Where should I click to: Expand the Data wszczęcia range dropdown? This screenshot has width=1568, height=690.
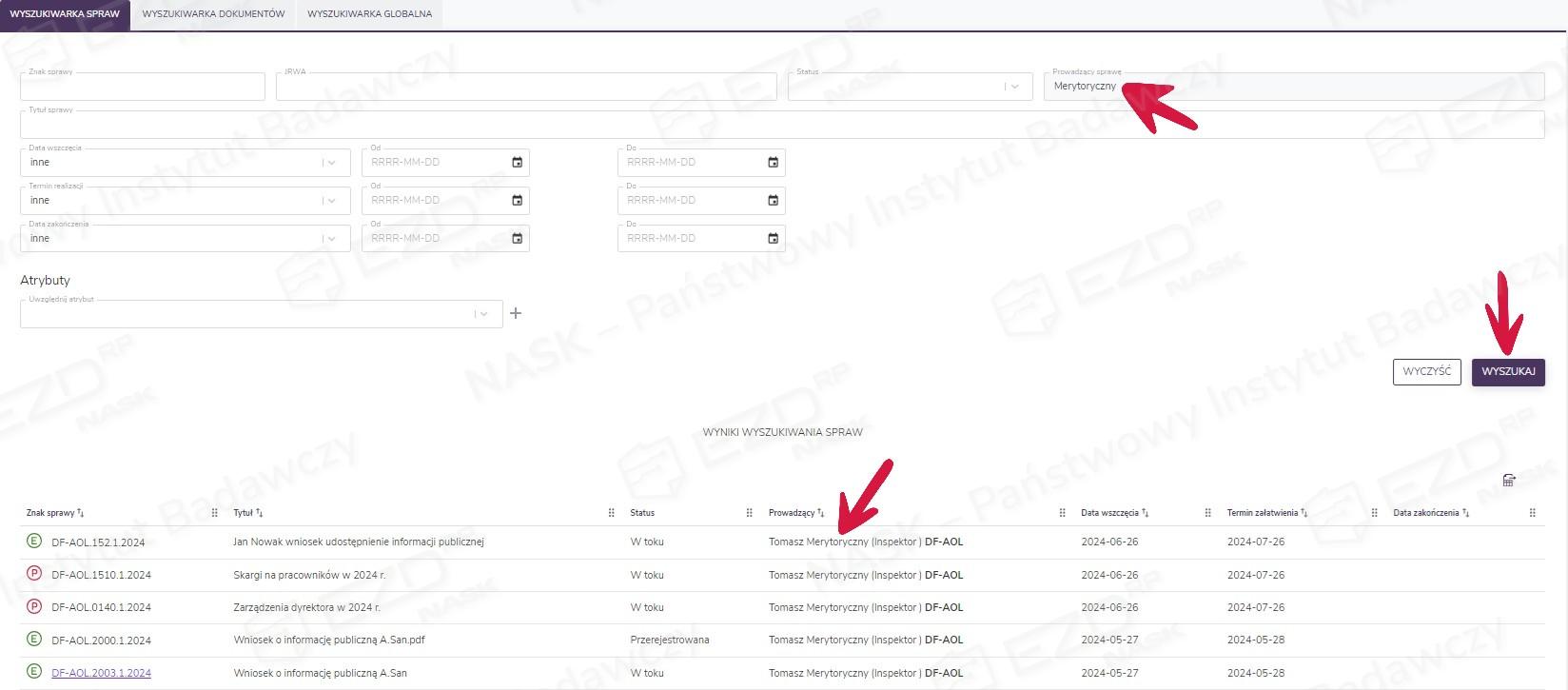click(x=331, y=163)
